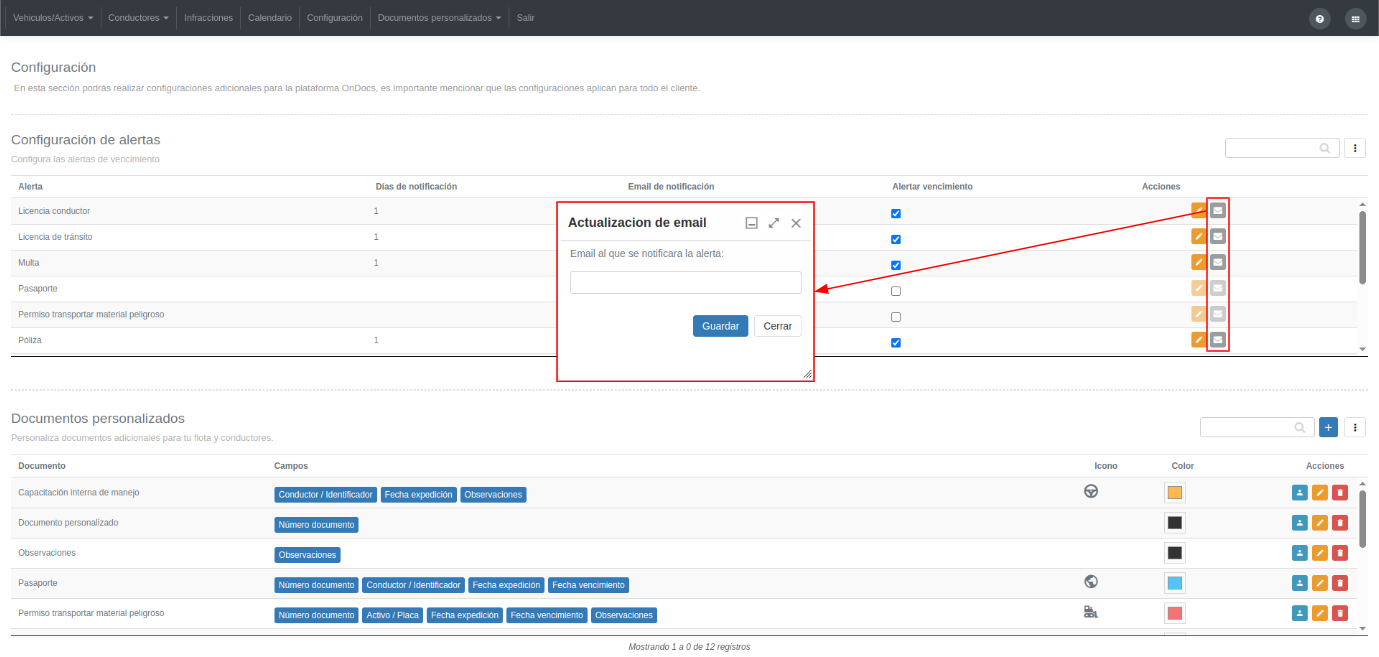
Task: Click edit pencil in Alertas Pasaporte row
Action: click(1199, 288)
